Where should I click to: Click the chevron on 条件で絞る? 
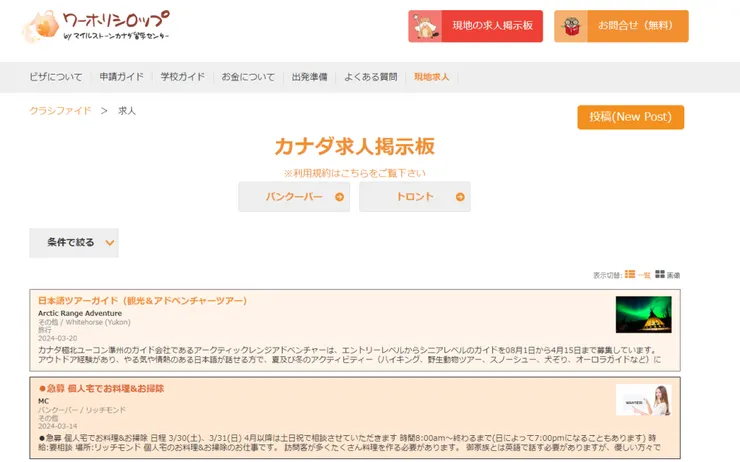click(x=109, y=243)
